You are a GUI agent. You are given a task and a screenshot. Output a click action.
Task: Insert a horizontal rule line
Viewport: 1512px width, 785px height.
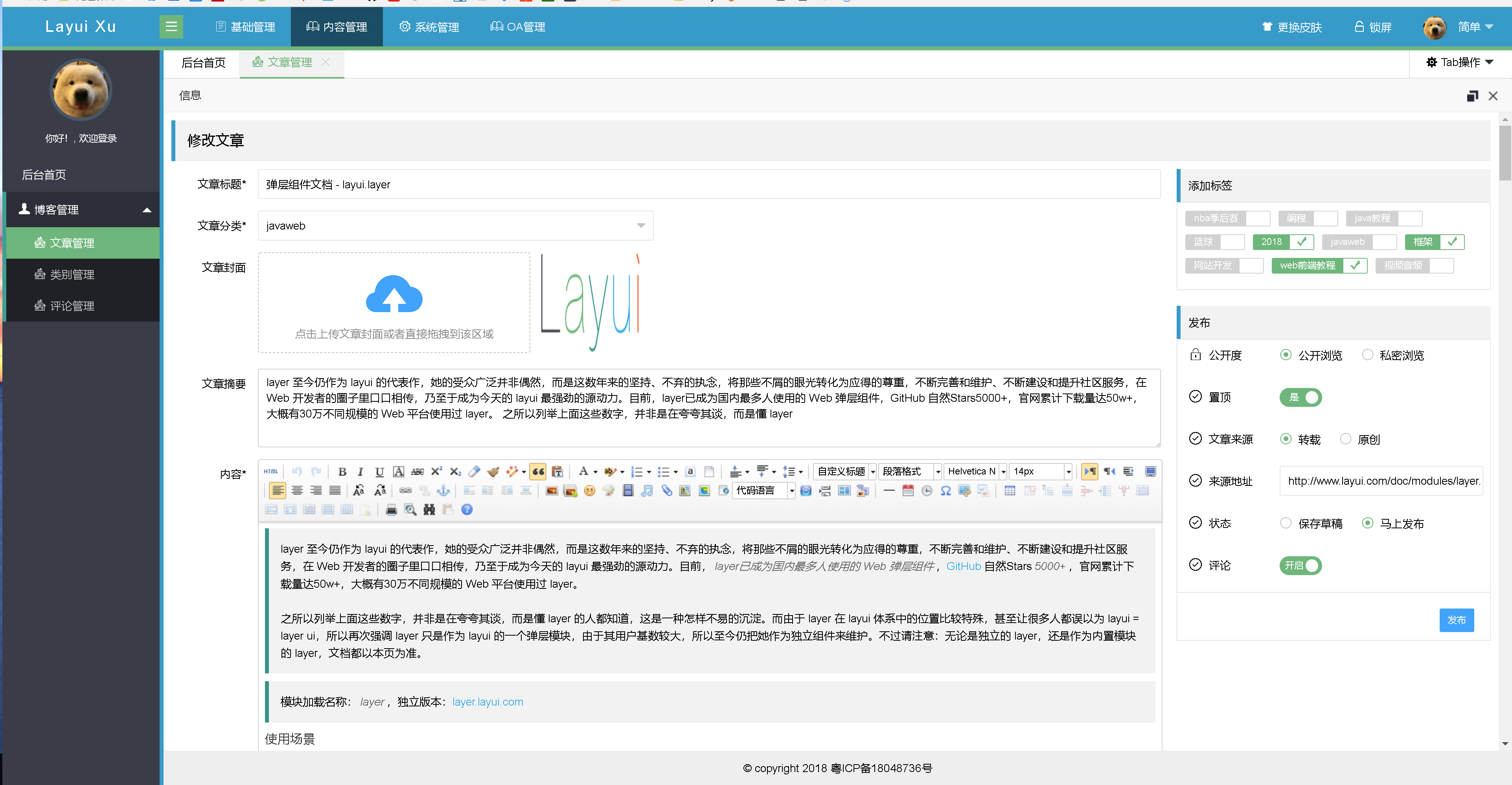888,491
